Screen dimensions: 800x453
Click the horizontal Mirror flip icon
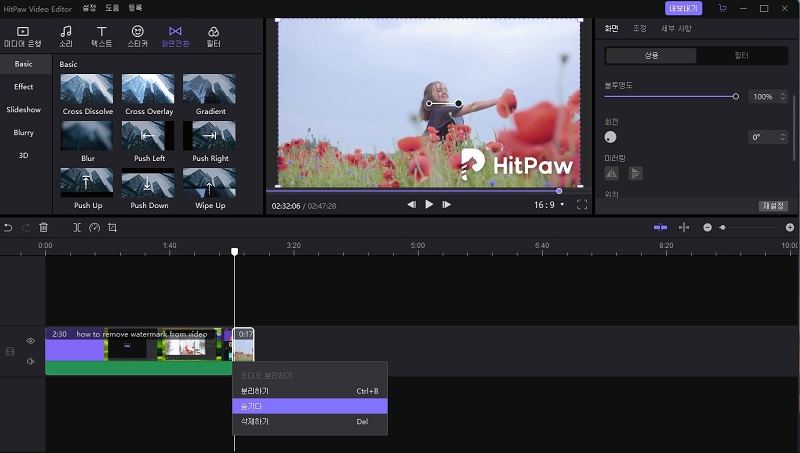(612, 173)
